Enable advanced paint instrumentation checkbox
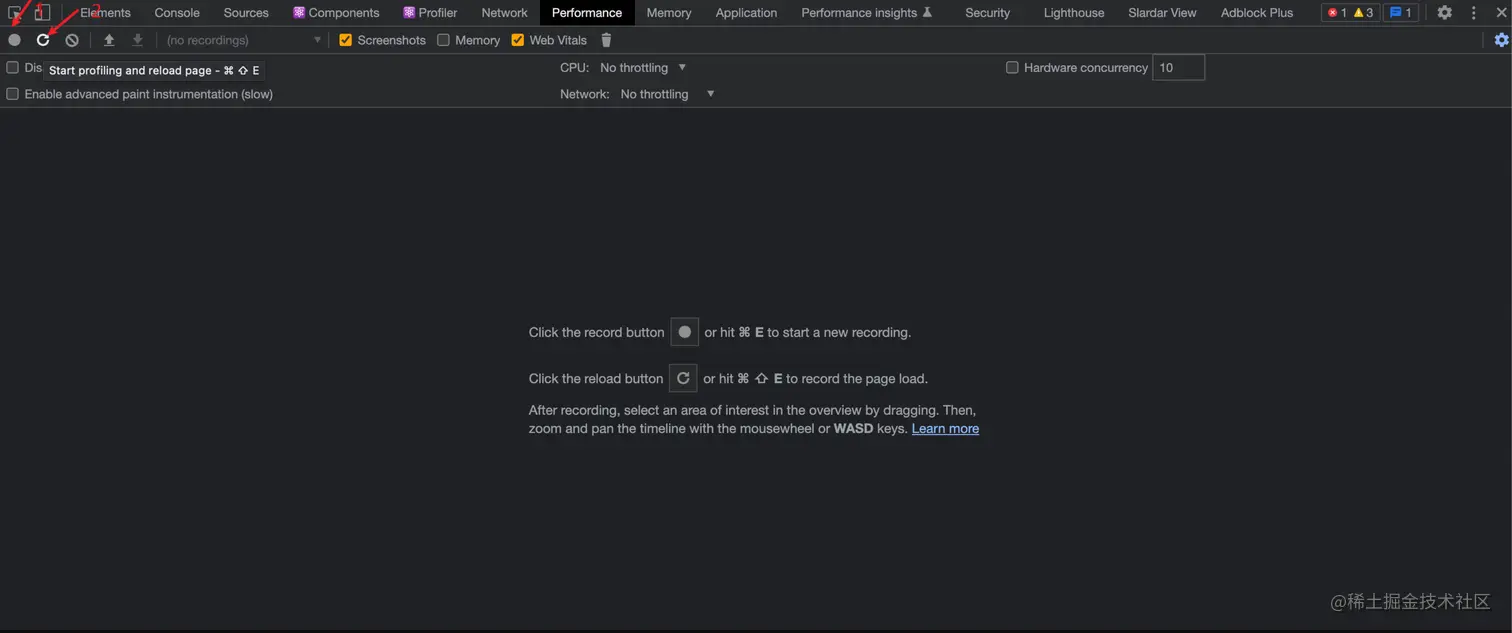The image size is (1512, 633). 13,94
